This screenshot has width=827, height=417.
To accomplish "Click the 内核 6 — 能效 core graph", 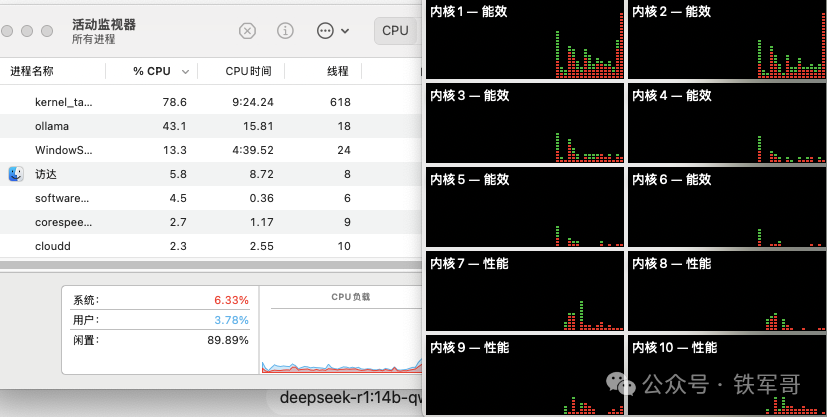I will [727, 207].
